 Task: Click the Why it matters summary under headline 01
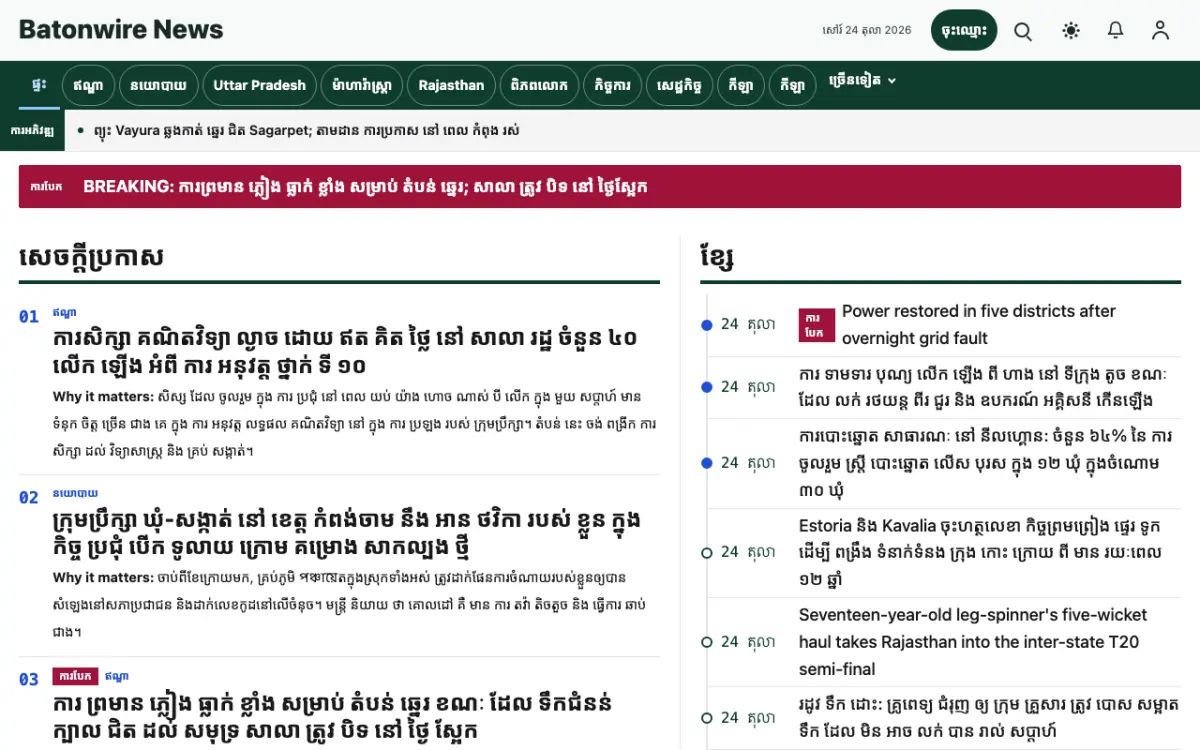[355, 424]
